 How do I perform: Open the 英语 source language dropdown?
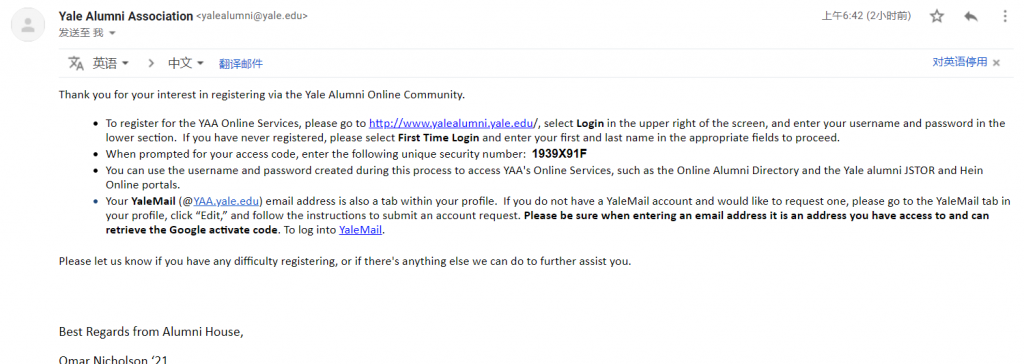point(110,63)
